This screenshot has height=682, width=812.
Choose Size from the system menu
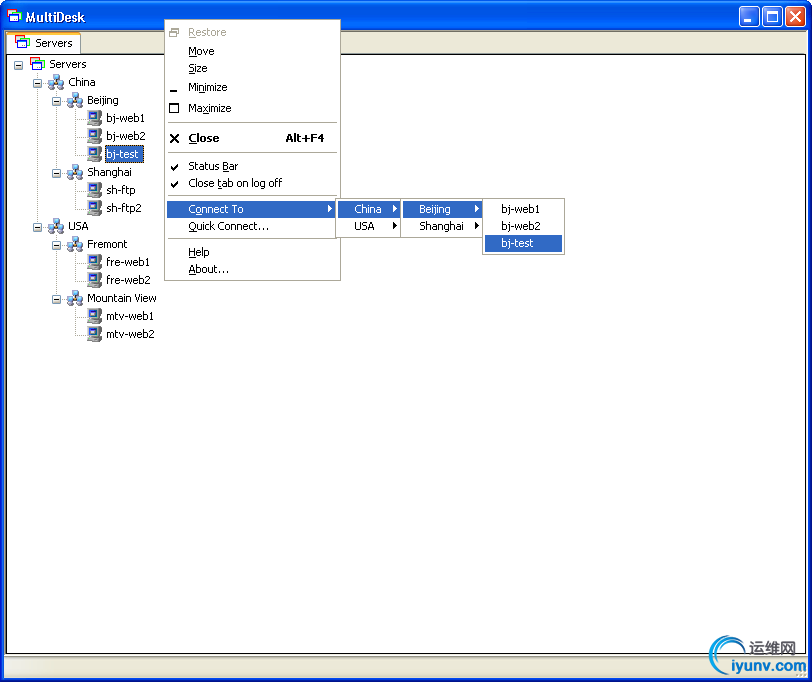[x=253, y=68]
